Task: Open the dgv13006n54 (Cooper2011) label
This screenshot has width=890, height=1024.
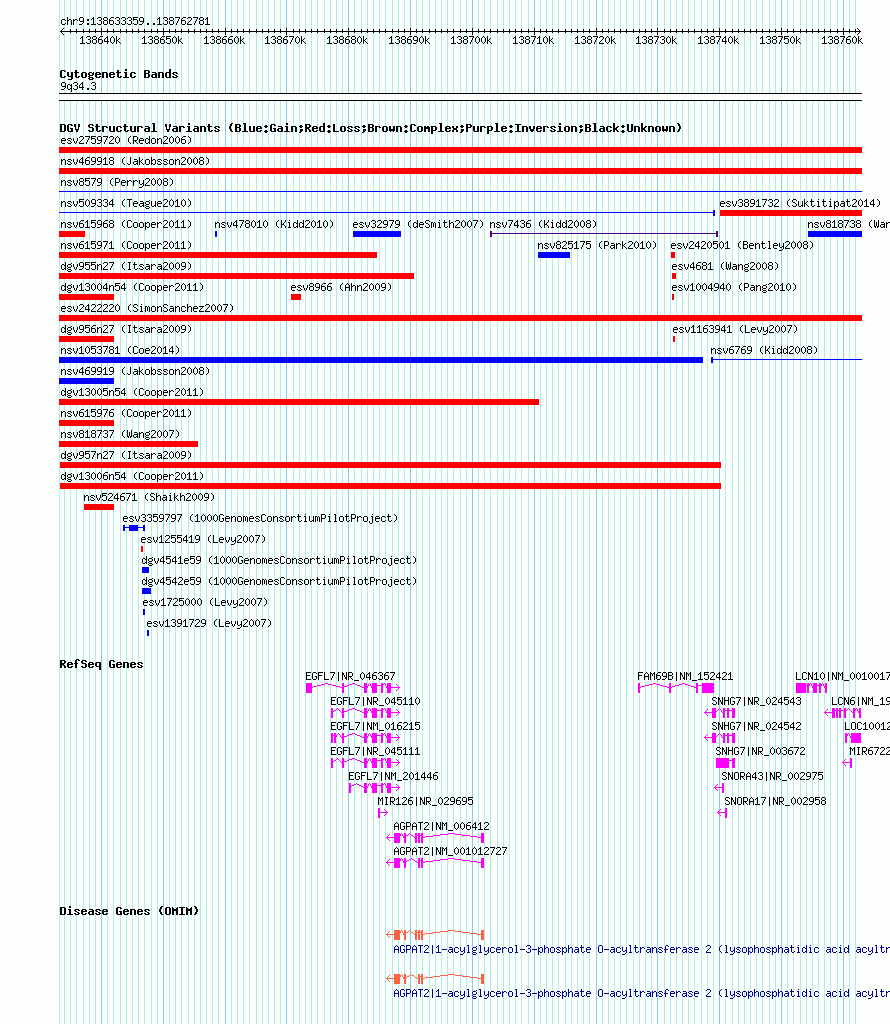Action: (132, 476)
